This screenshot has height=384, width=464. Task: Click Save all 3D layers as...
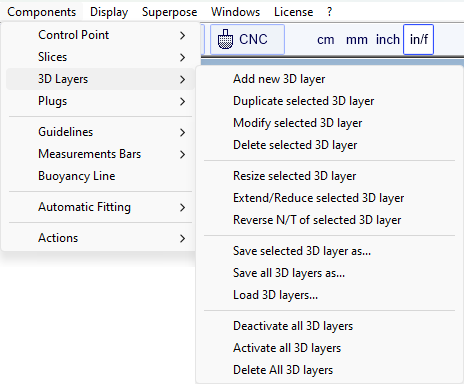coord(329,273)
